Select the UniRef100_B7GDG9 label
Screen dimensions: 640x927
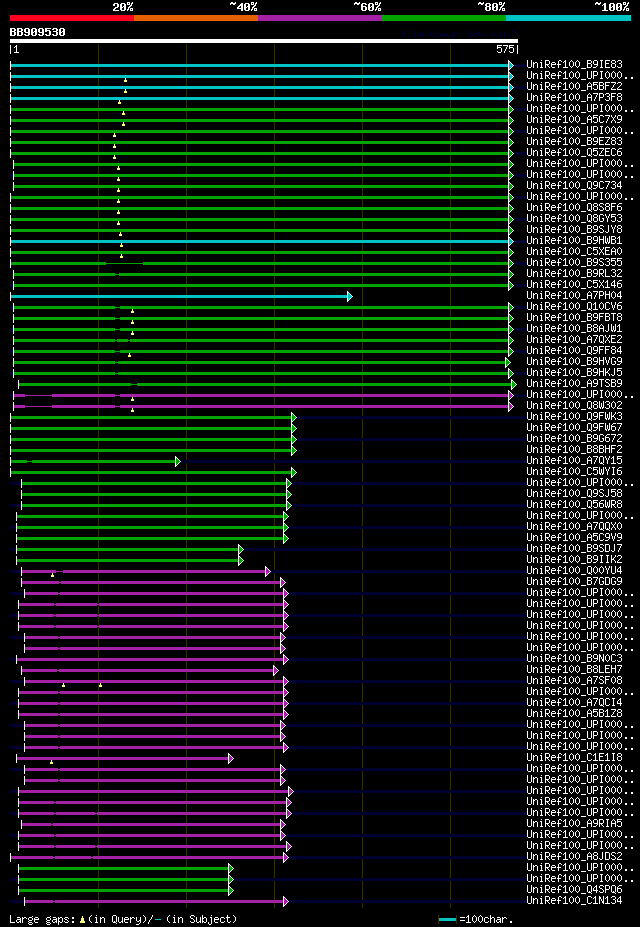click(574, 582)
